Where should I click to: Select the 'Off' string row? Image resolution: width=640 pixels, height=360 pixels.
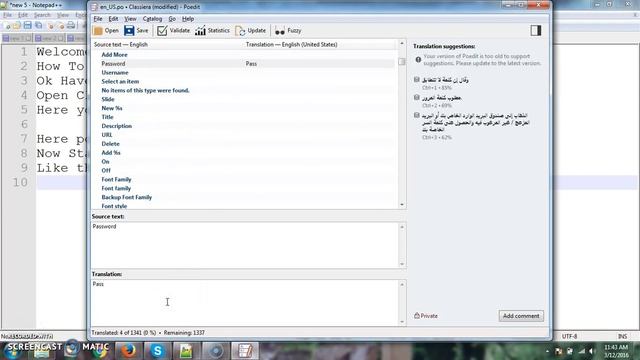click(x=244, y=171)
